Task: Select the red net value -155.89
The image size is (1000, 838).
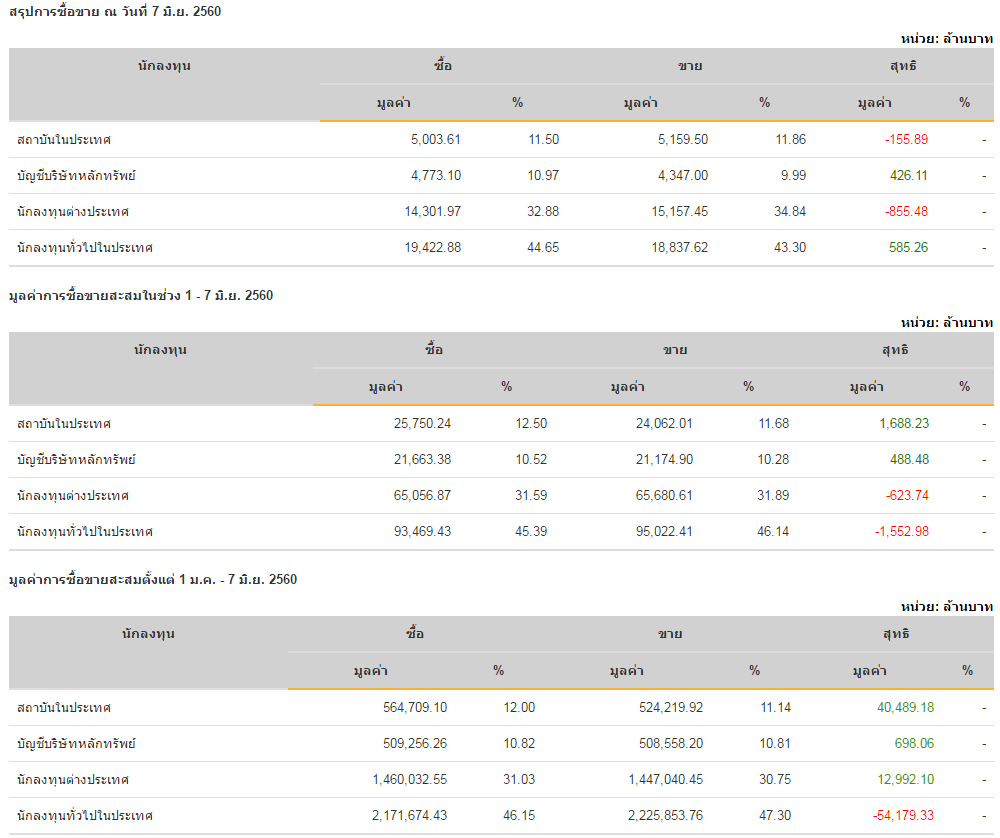Action: tap(906, 140)
